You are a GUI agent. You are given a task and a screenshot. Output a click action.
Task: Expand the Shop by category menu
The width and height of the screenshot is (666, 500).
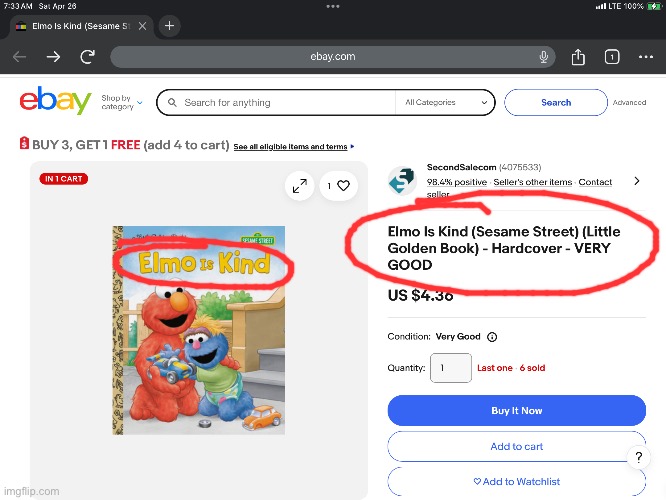click(x=121, y=102)
